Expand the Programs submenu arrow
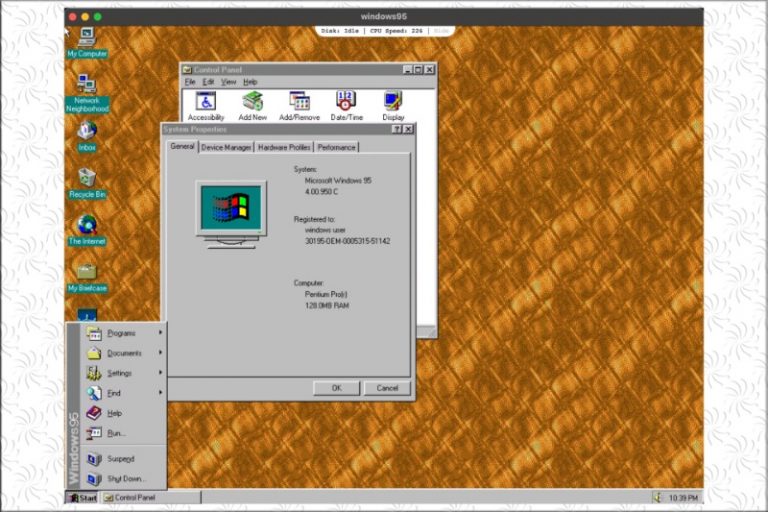768x512 pixels. click(160, 333)
